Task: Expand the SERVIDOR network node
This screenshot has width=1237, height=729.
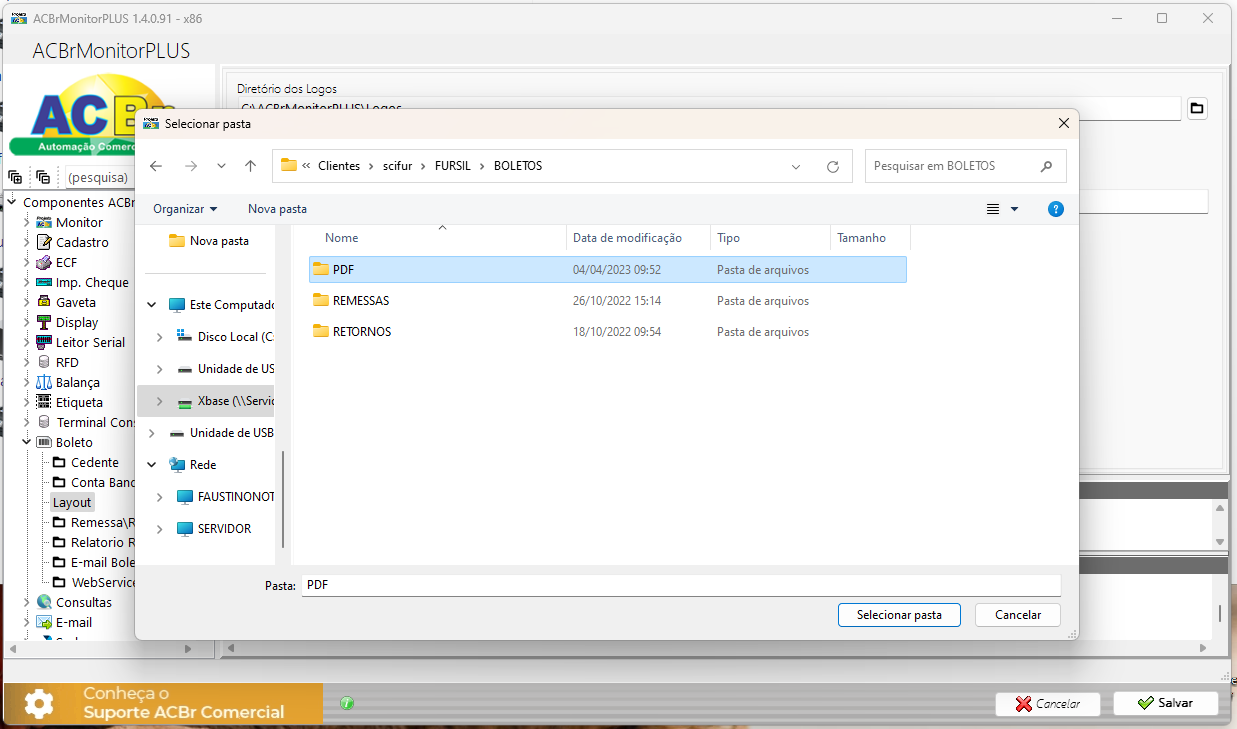Action: [160, 529]
